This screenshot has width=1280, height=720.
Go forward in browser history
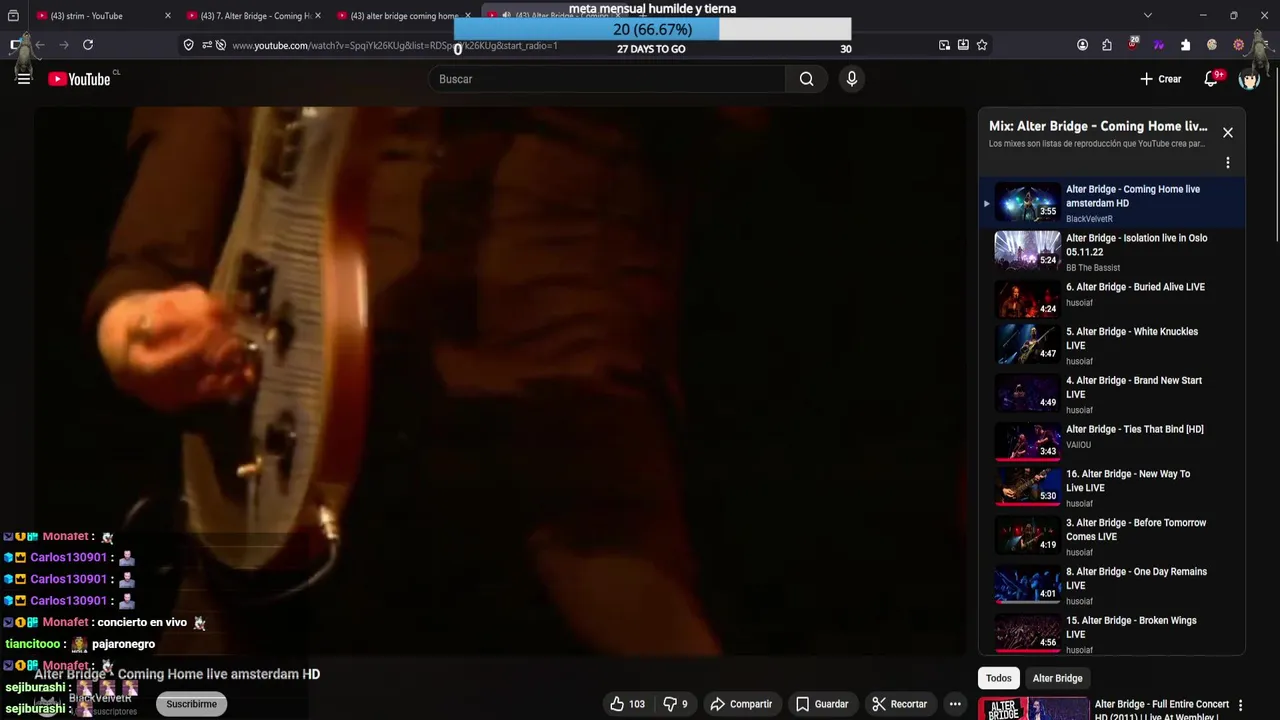tap(64, 45)
